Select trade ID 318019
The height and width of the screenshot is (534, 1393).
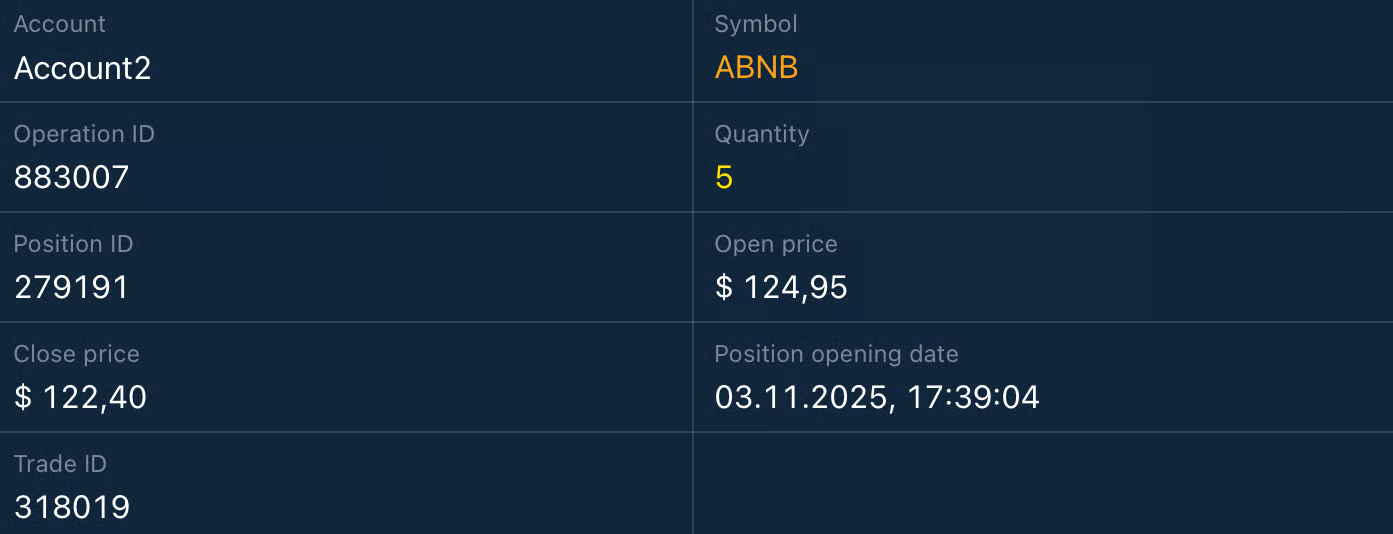pos(72,508)
